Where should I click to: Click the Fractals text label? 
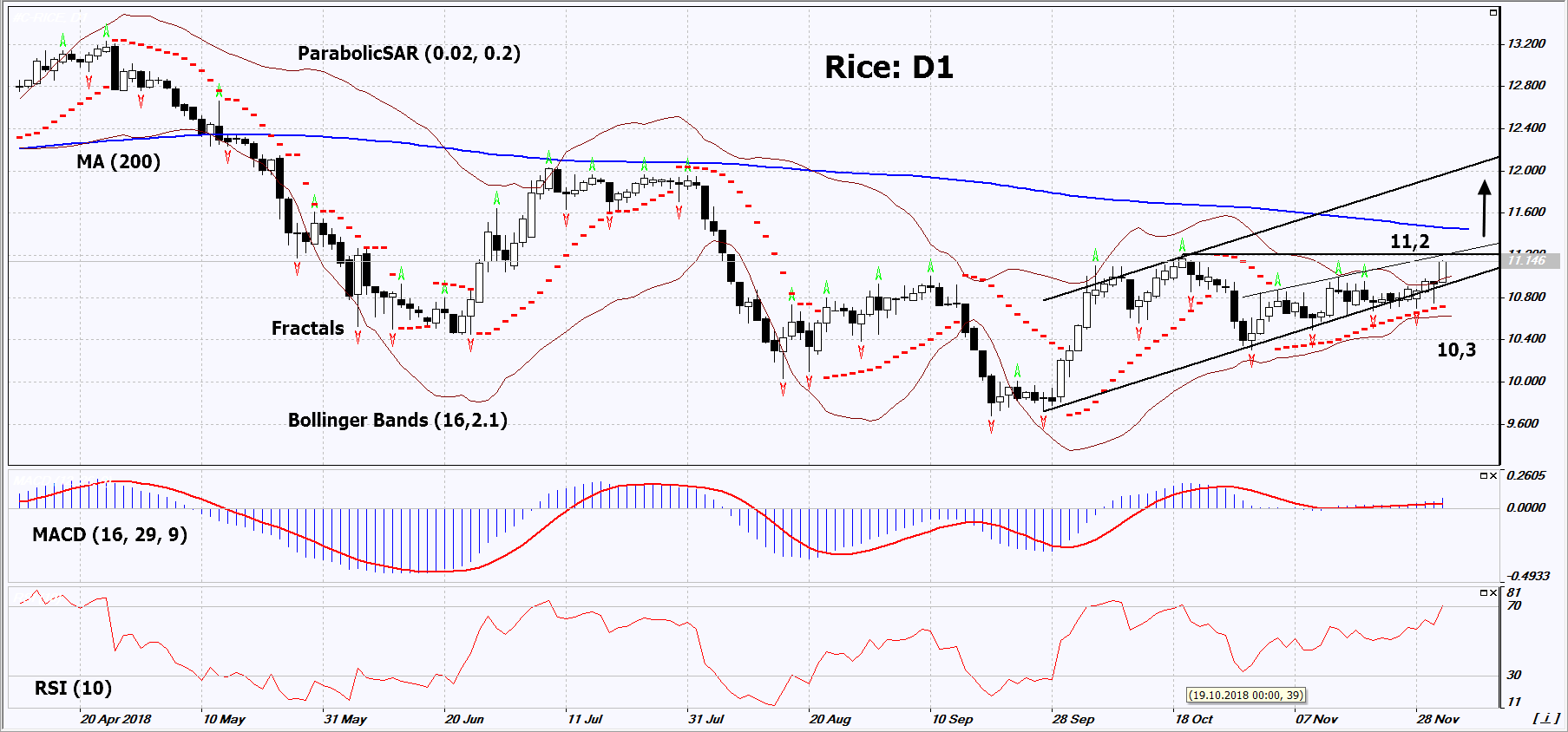[307, 329]
